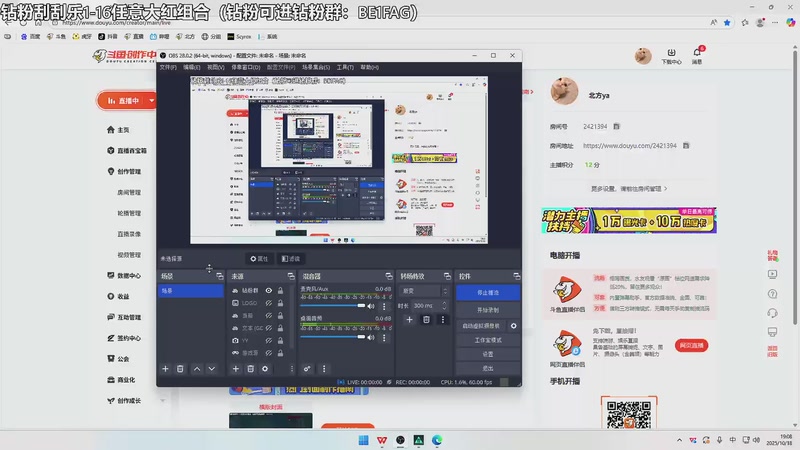Image resolution: width=800 pixels, height=450 pixels.
Task: Click the help question-mark icon on right sidebar
Action: click(x=772, y=294)
